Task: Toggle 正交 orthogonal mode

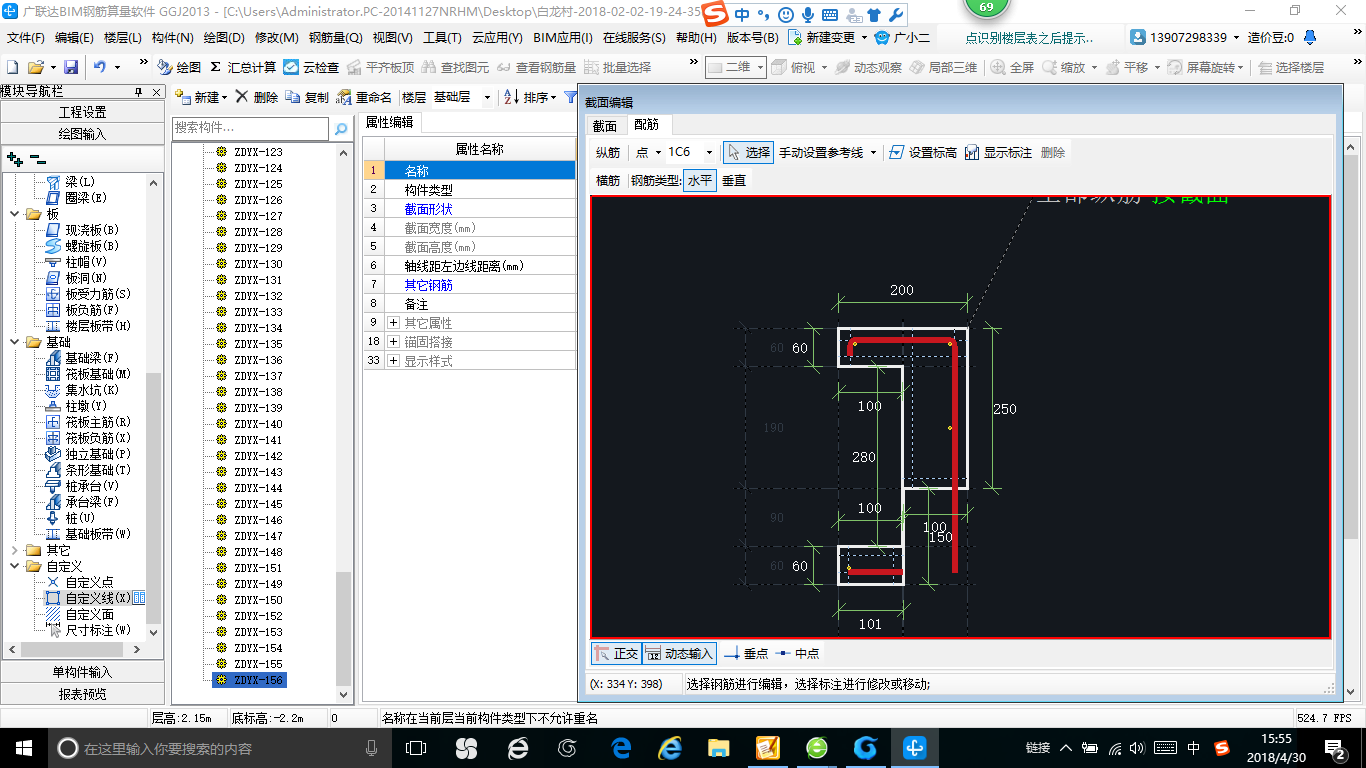Action: tap(616, 653)
